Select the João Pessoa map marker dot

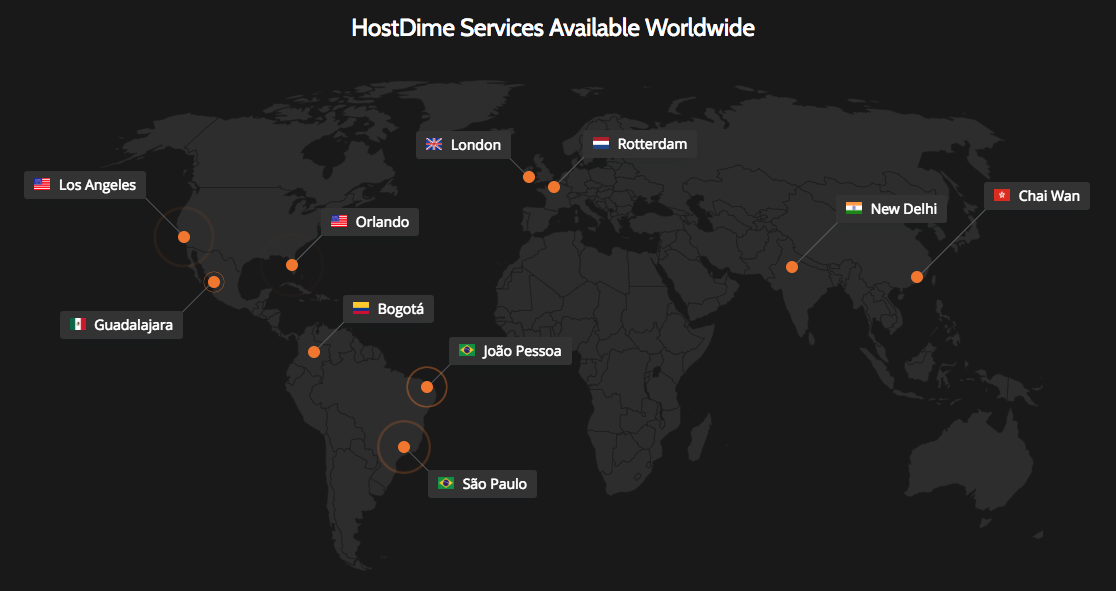(x=427, y=387)
